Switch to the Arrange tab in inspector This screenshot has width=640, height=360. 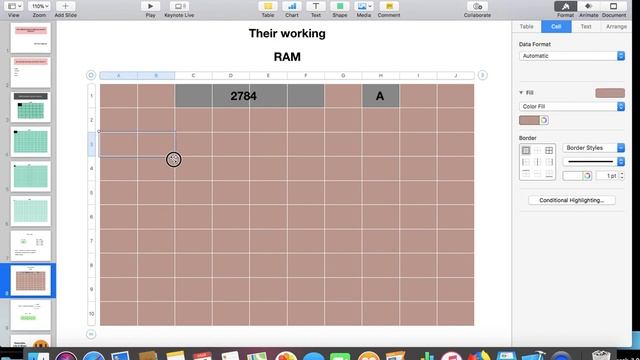(x=616, y=27)
